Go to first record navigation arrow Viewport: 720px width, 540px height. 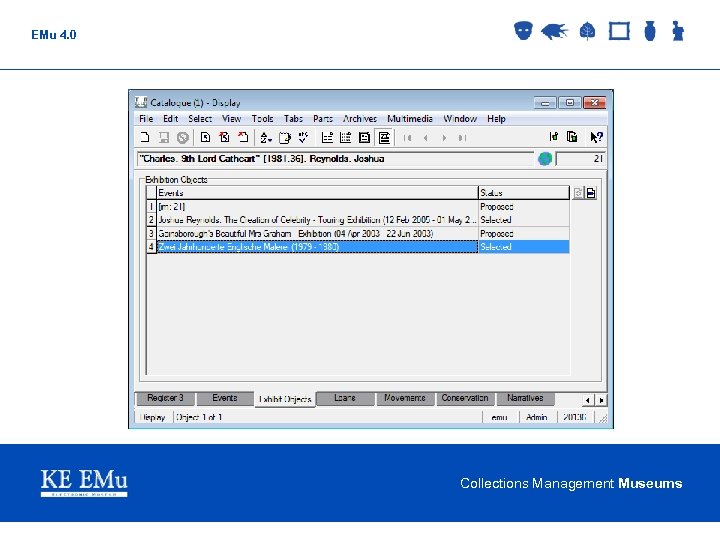(x=407, y=138)
